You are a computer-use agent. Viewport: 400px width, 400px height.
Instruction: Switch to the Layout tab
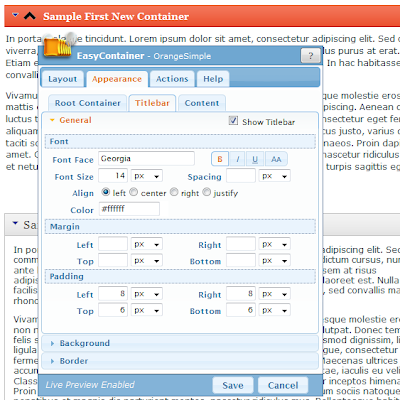click(62, 79)
